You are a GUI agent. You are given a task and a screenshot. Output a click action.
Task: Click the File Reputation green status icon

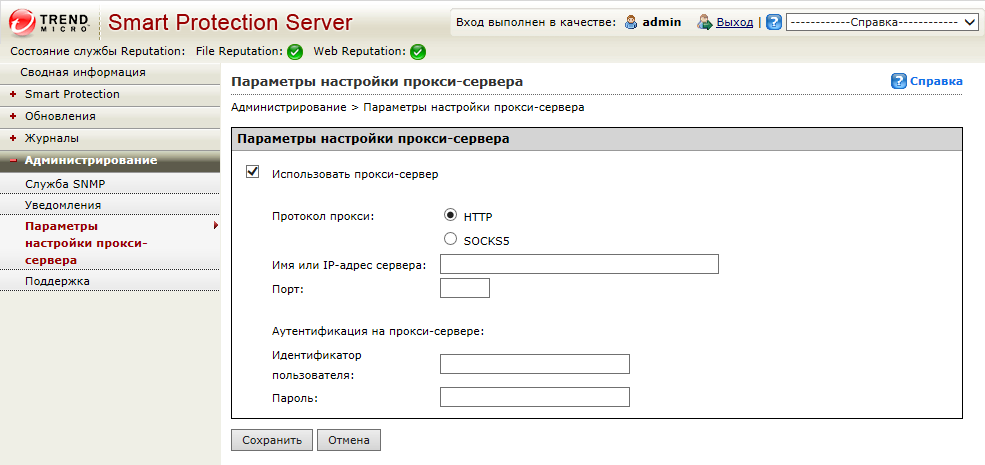click(x=295, y=52)
